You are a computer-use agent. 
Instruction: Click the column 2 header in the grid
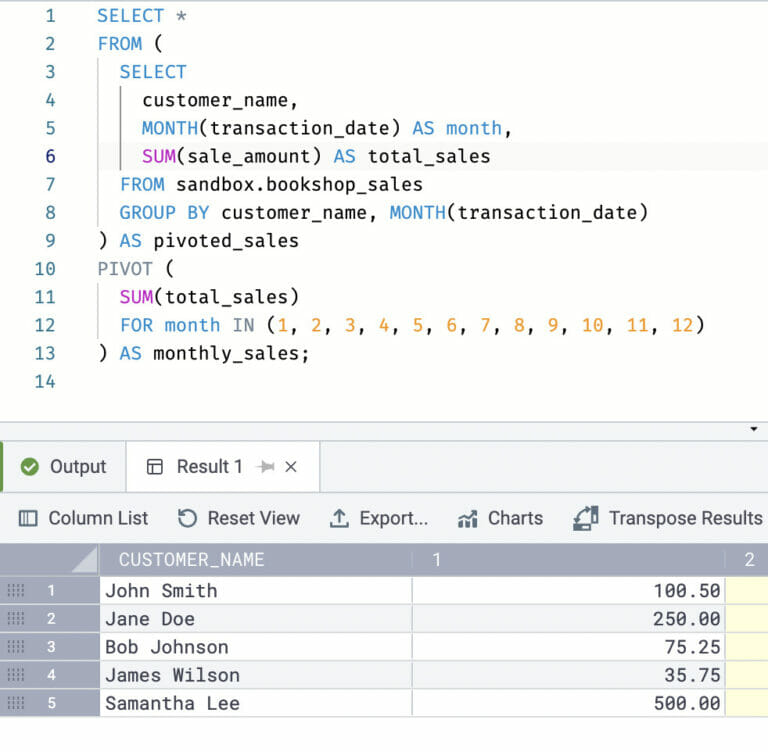(748, 560)
